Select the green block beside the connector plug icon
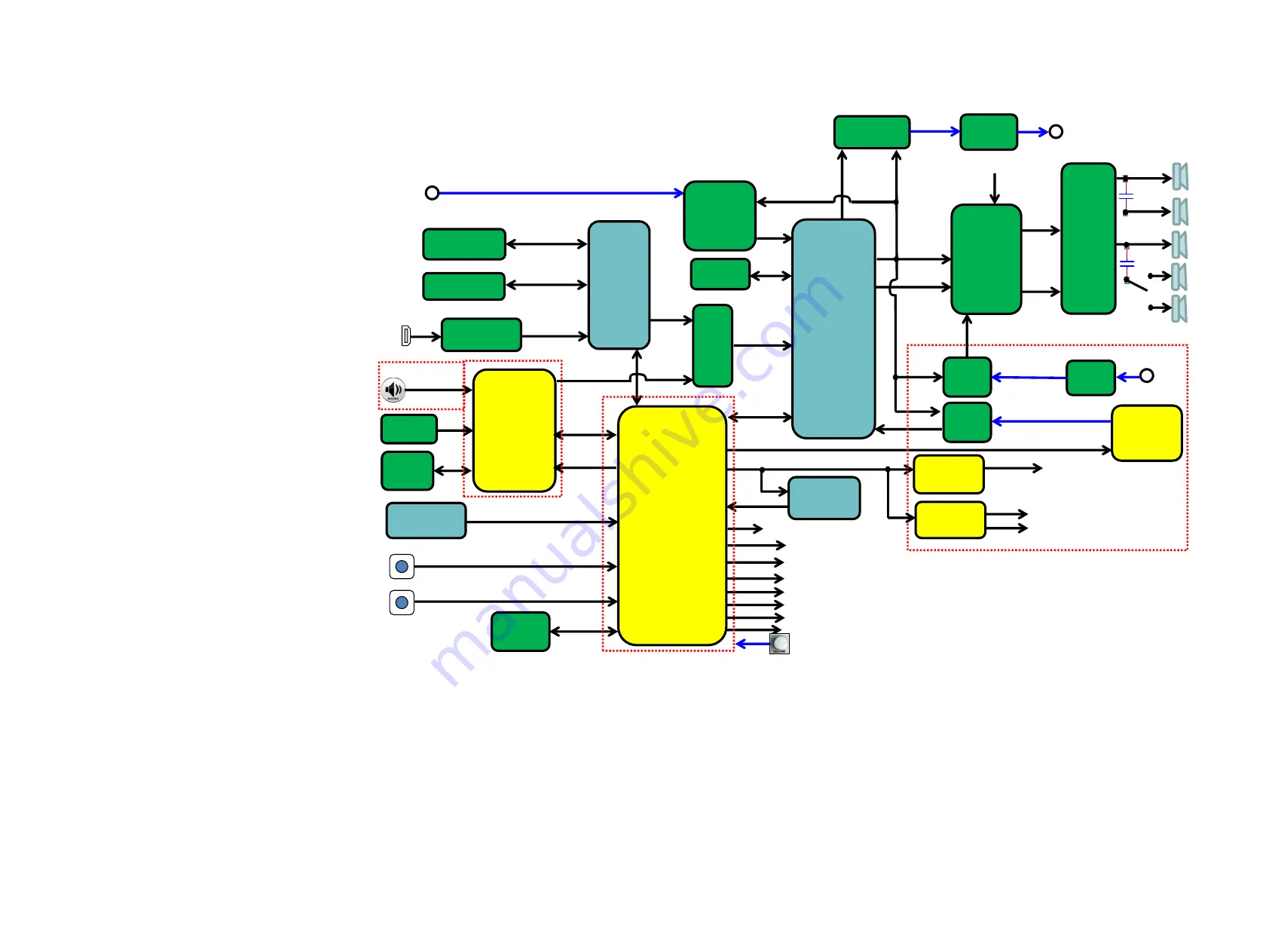The image size is (1266, 952). tap(482, 335)
